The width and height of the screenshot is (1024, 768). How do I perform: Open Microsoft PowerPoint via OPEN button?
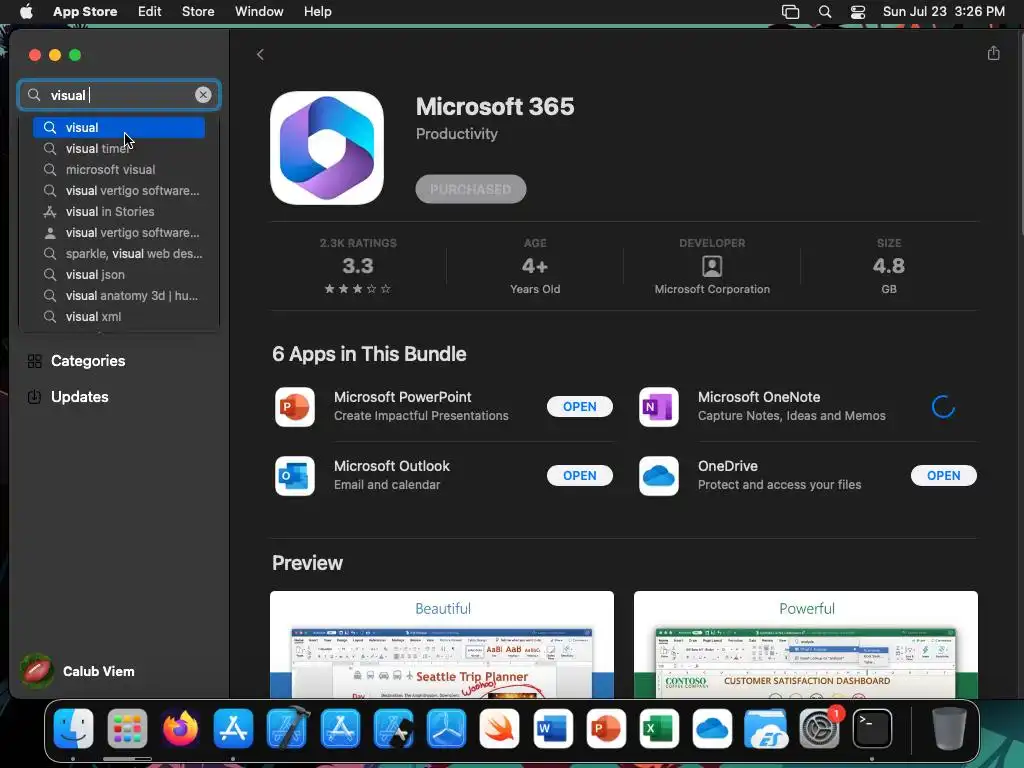tap(579, 406)
